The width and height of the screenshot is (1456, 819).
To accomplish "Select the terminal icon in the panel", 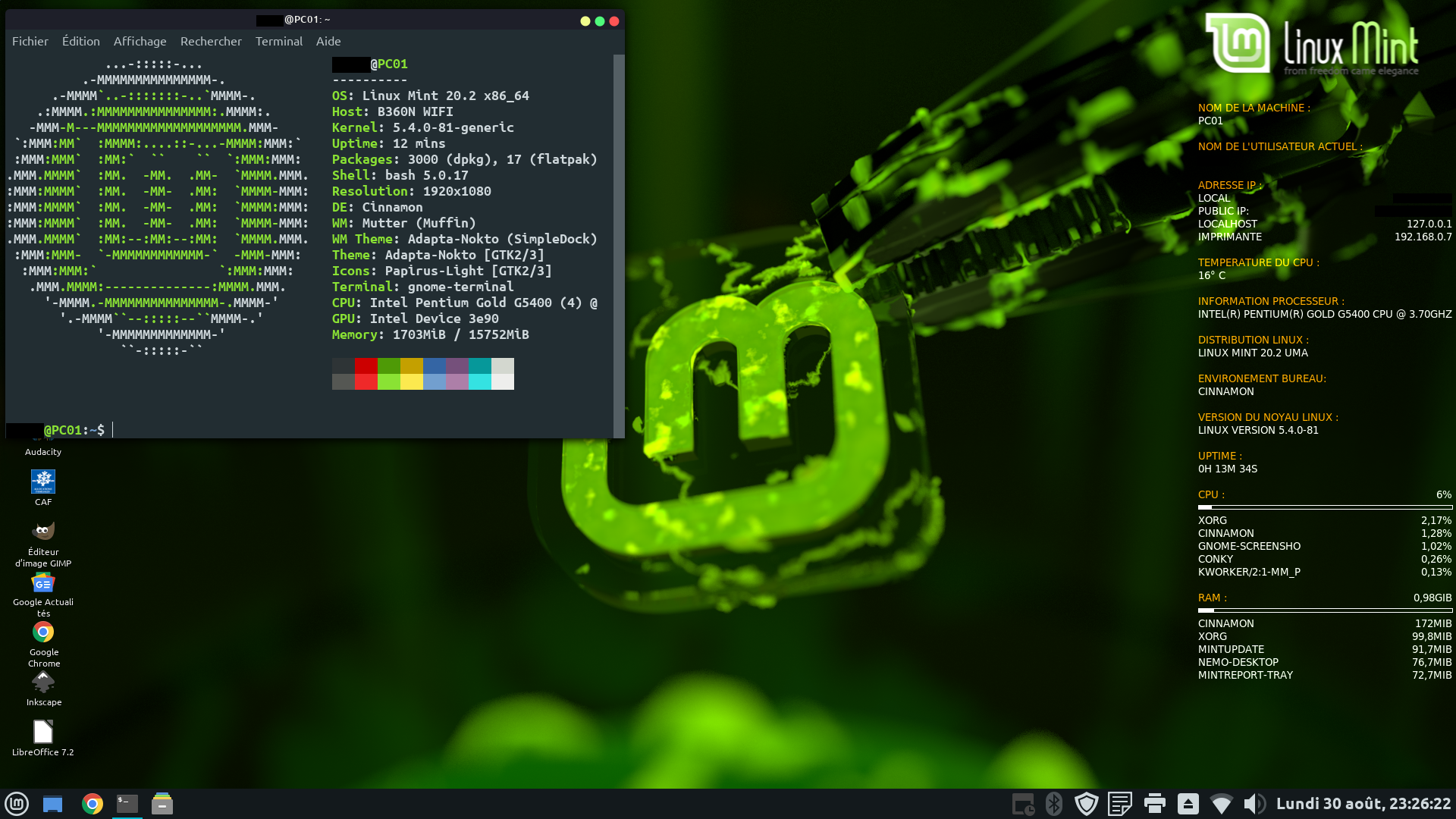I will tap(127, 804).
